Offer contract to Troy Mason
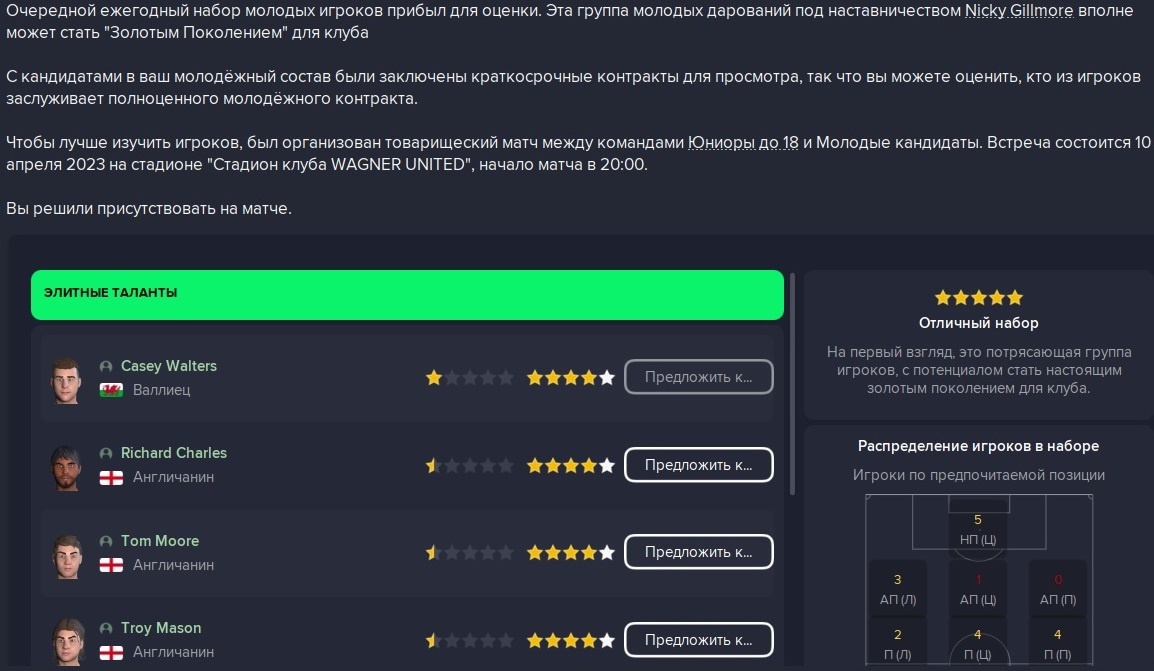The width and height of the screenshot is (1154, 671). 698,640
